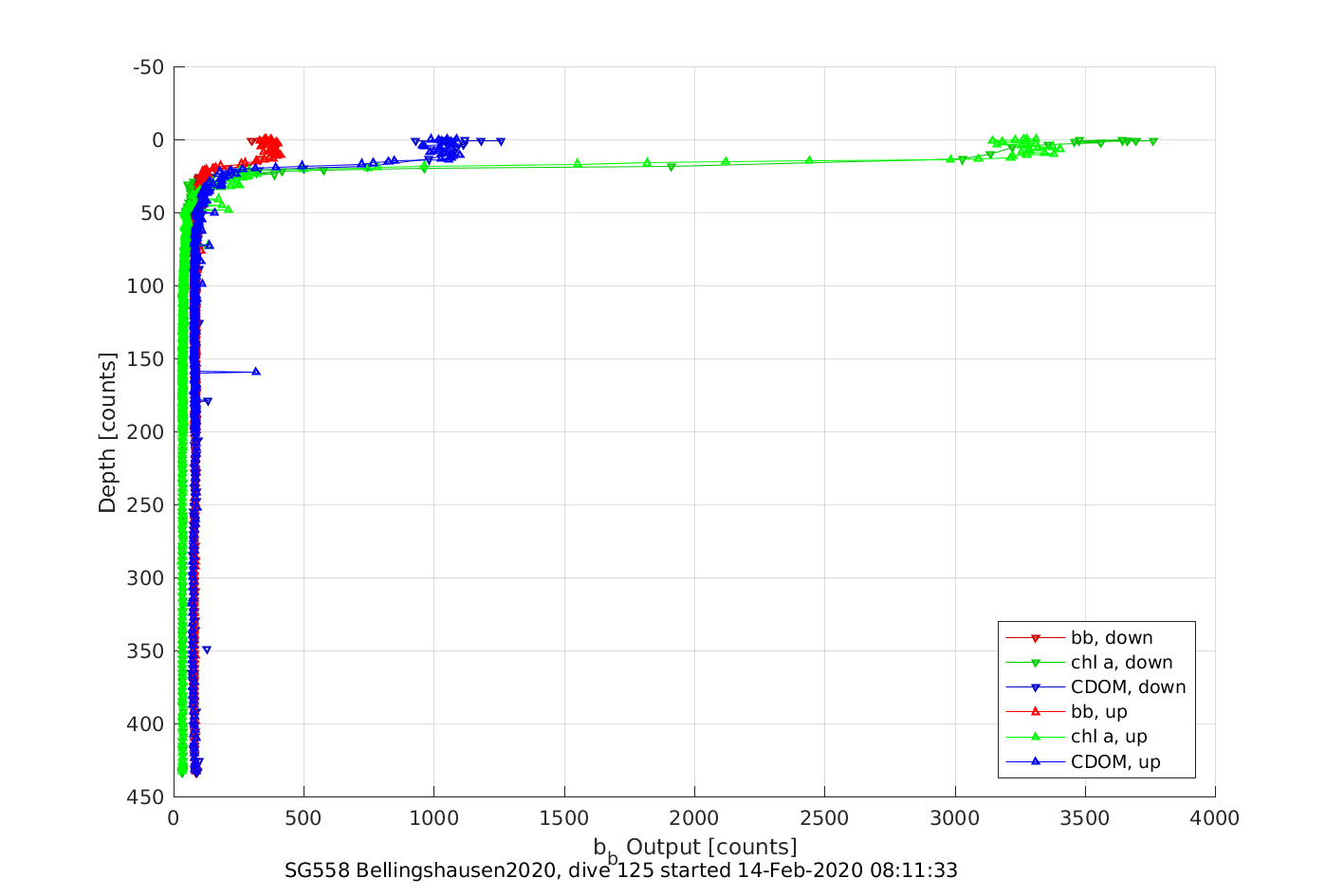Screen dimensions: 1344x896
Task: Select the 'chl a, down' legend label
Action: pos(1121,663)
